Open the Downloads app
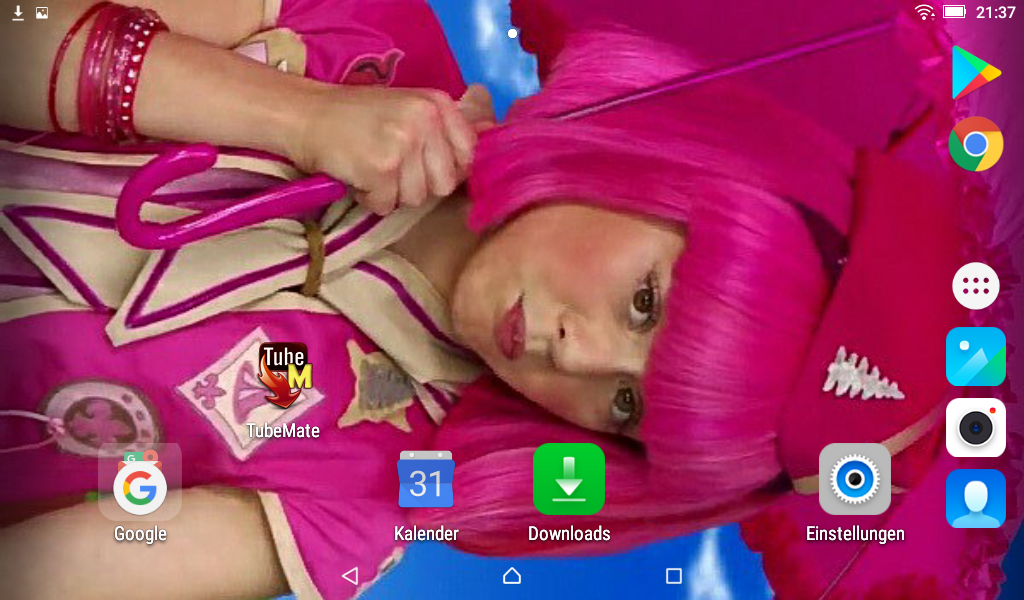The image size is (1024, 600). [569, 479]
